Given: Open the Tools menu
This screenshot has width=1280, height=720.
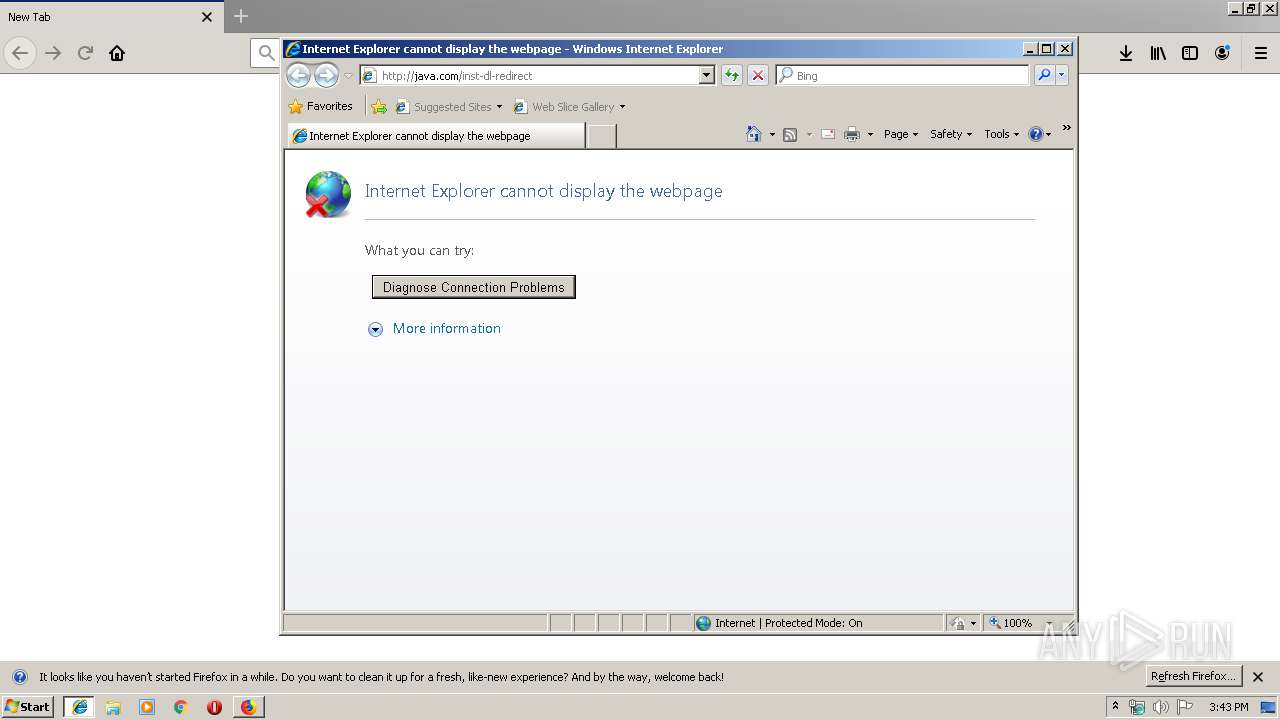Looking at the screenshot, I should (1001, 134).
